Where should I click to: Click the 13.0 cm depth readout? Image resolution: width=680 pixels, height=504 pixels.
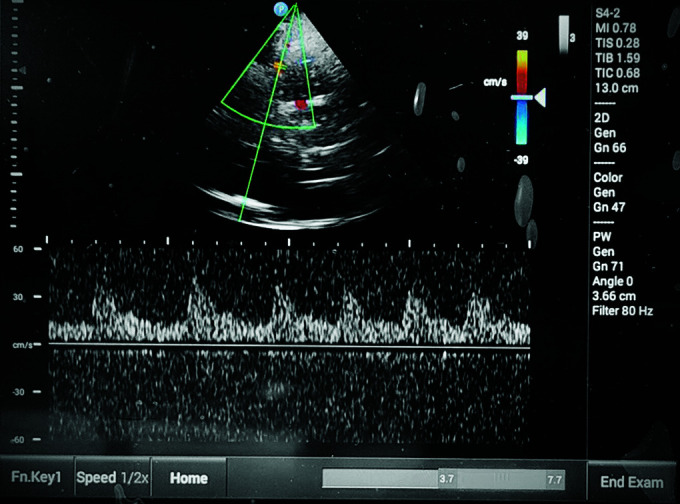coord(616,88)
